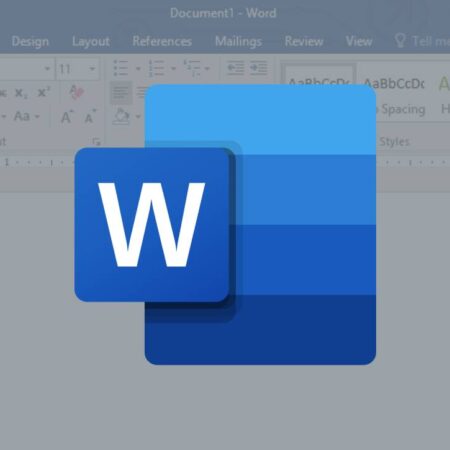Increase the paragraph indent
The image size is (450, 450).
click(x=259, y=68)
